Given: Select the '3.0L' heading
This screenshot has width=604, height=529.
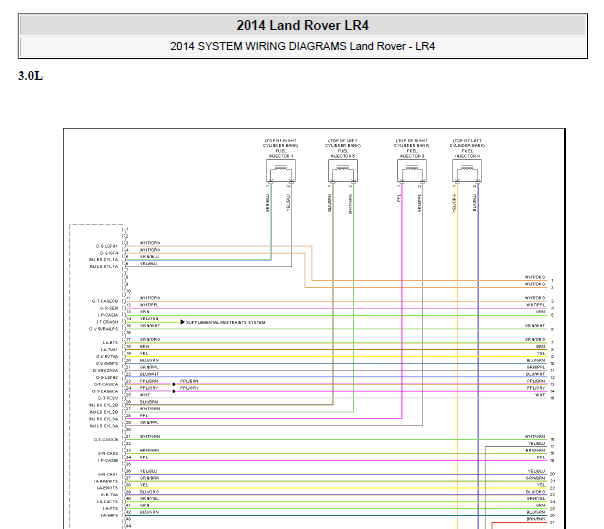Looking at the screenshot, I should [30, 76].
